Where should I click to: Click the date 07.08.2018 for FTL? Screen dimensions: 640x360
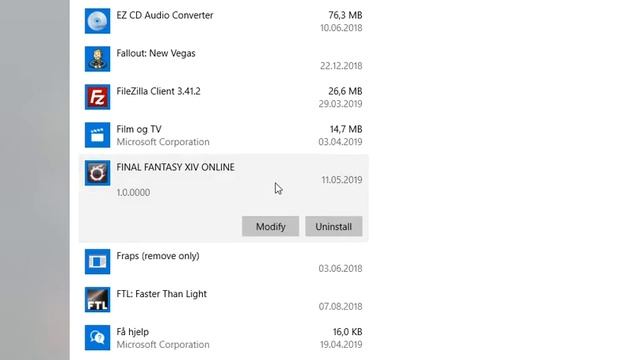pyautogui.click(x=340, y=307)
